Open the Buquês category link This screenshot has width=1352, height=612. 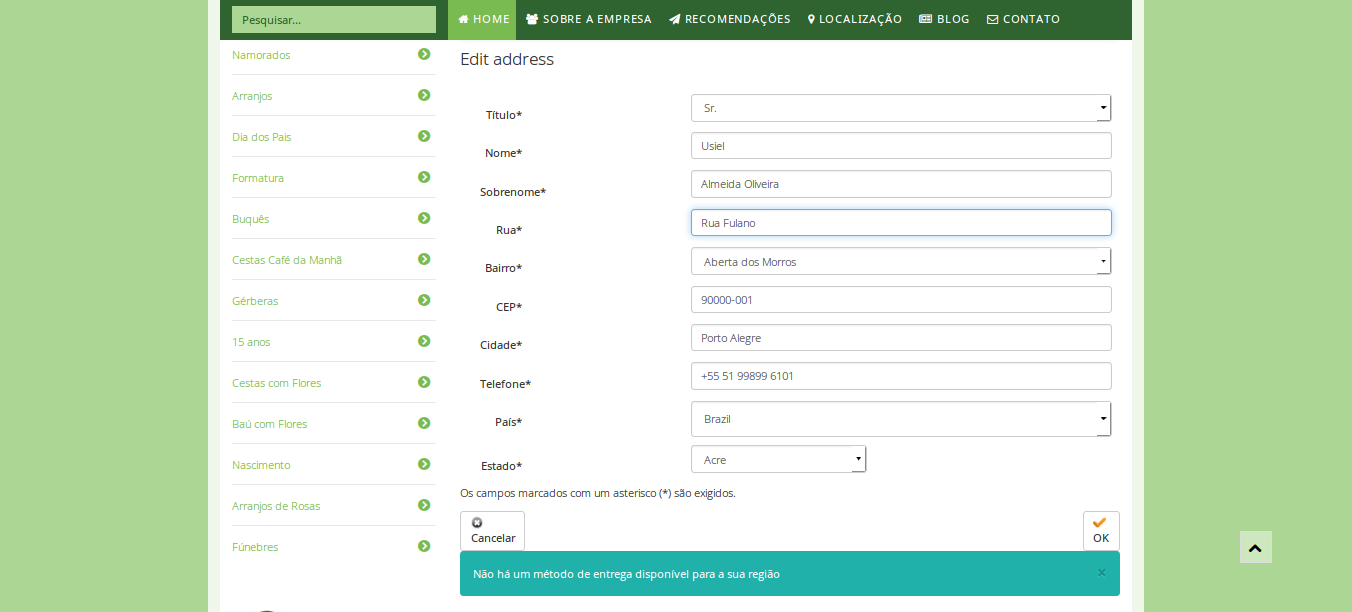click(x=251, y=219)
